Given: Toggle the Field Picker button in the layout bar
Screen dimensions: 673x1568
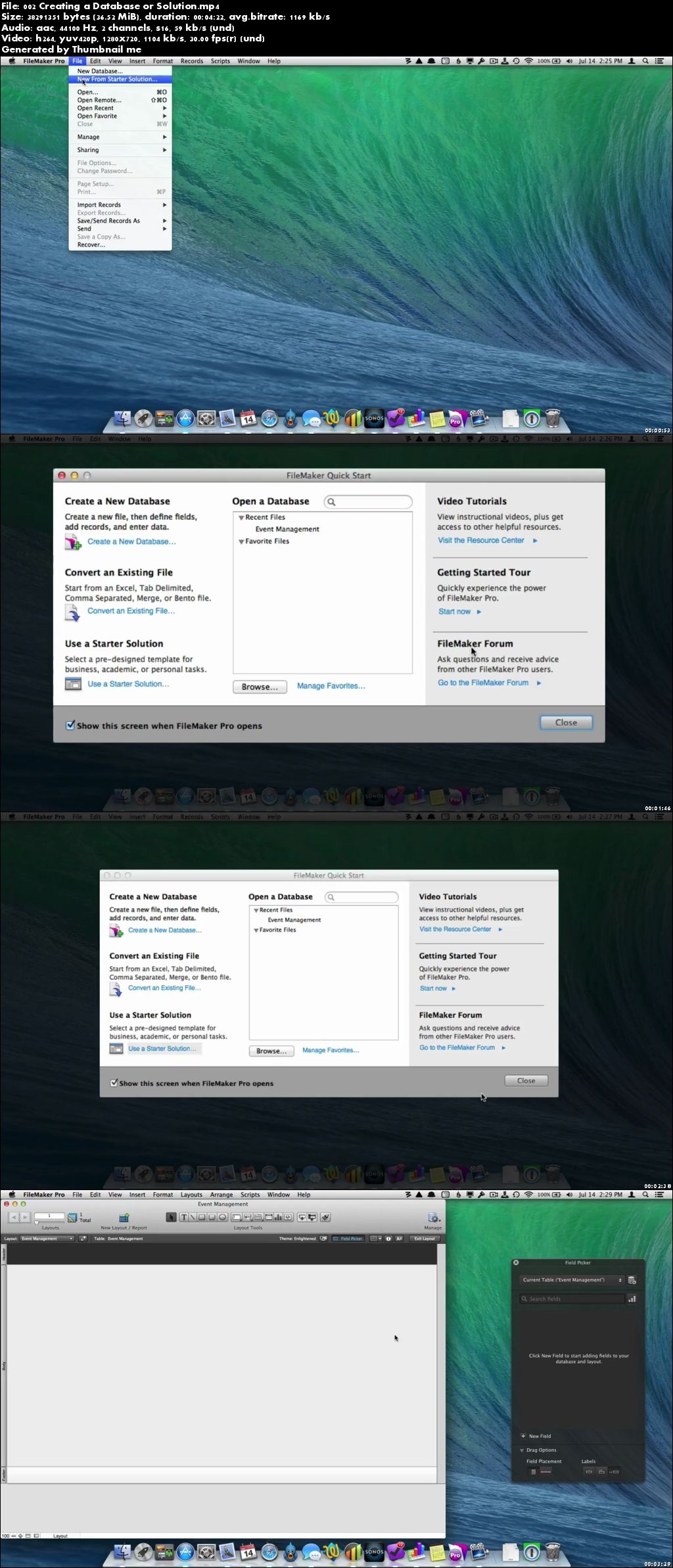Looking at the screenshot, I should click(x=348, y=1238).
